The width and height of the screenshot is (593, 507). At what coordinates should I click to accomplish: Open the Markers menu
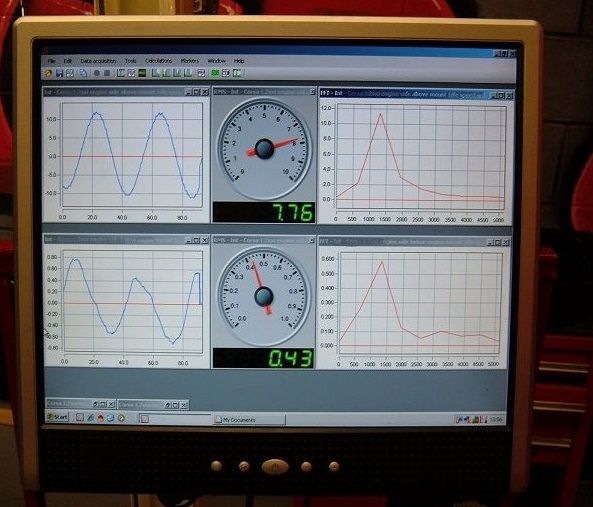(189, 61)
